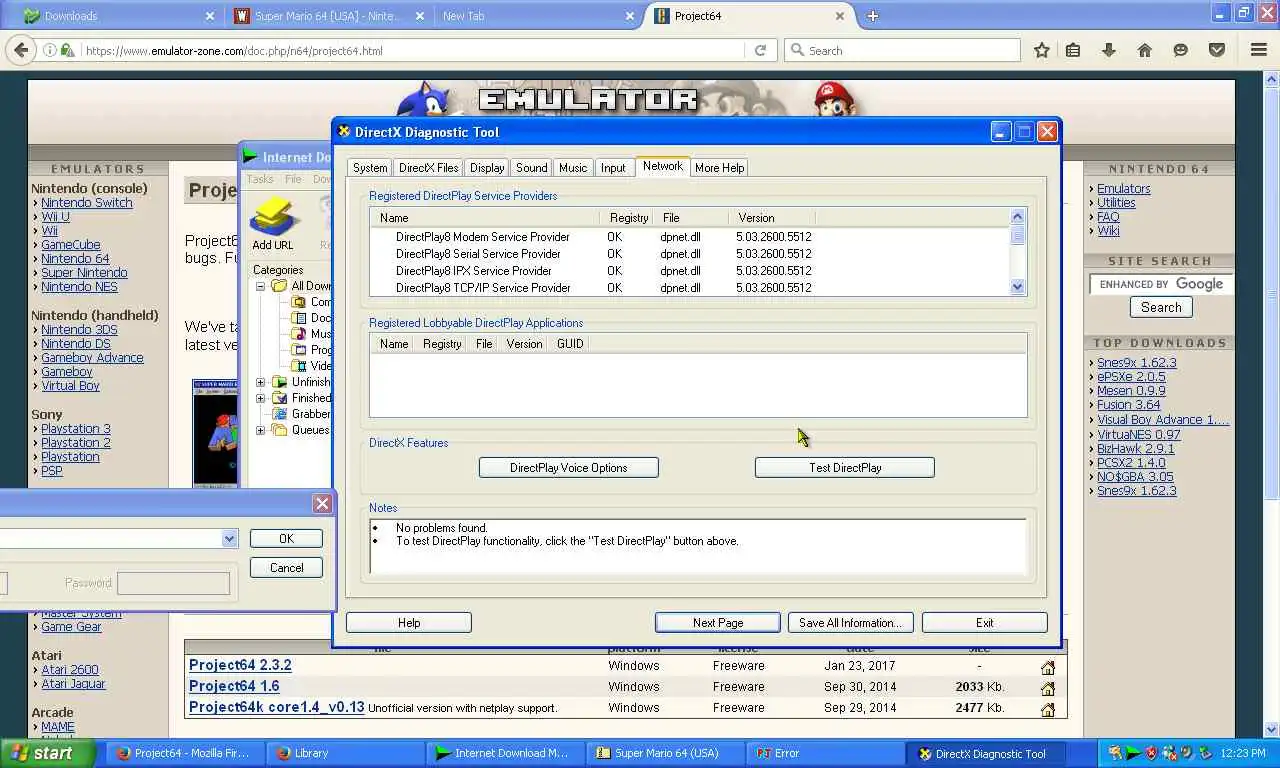Viewport: 1280px width, 768px height.
Task: Expand the Finished category in IDM tree
Action: (261, 398)
